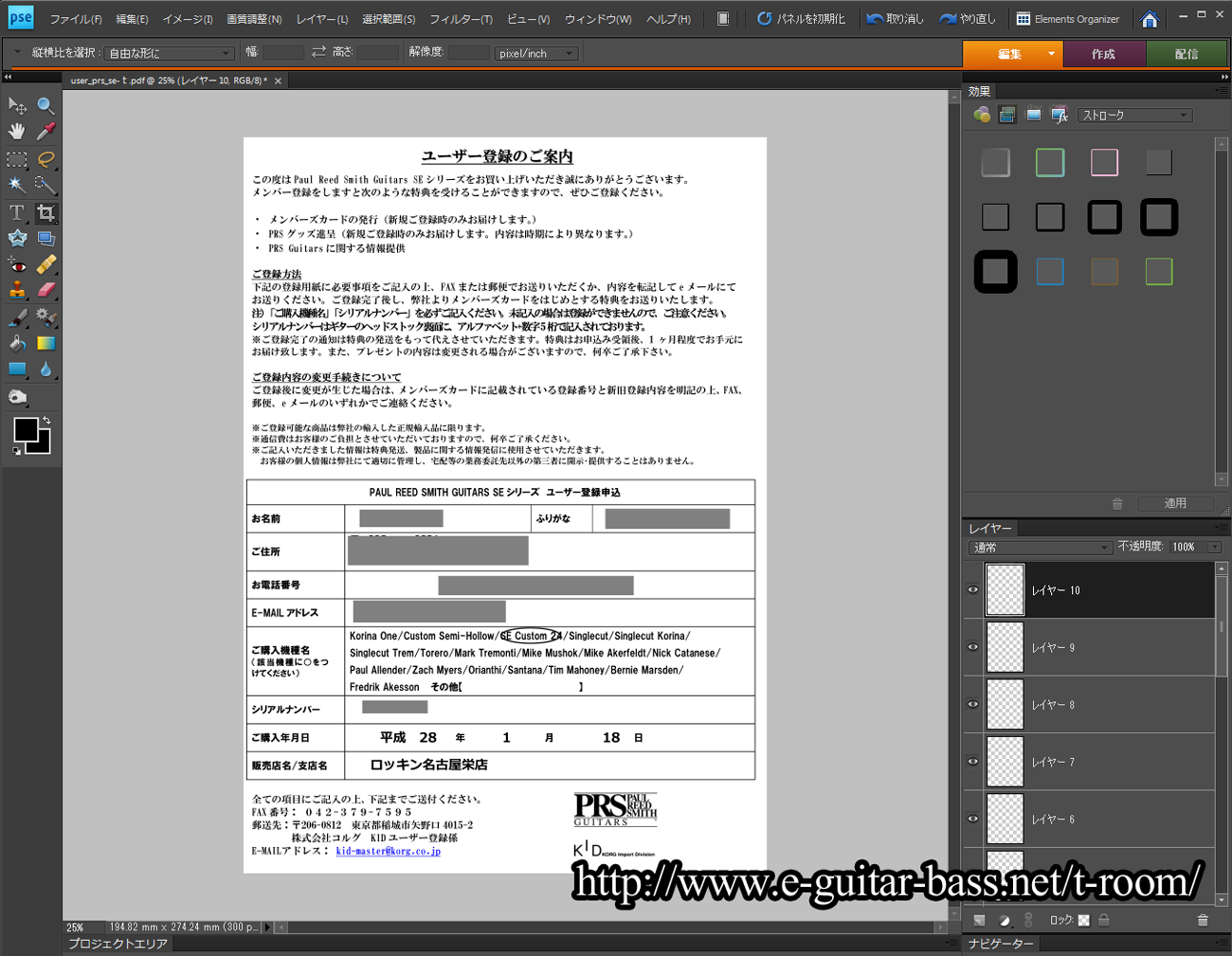Select the Clone Stamp tool
Image resolution: width=1232 pixels, height=956 pixels.
pyautogui.click(x=17, y=291)
